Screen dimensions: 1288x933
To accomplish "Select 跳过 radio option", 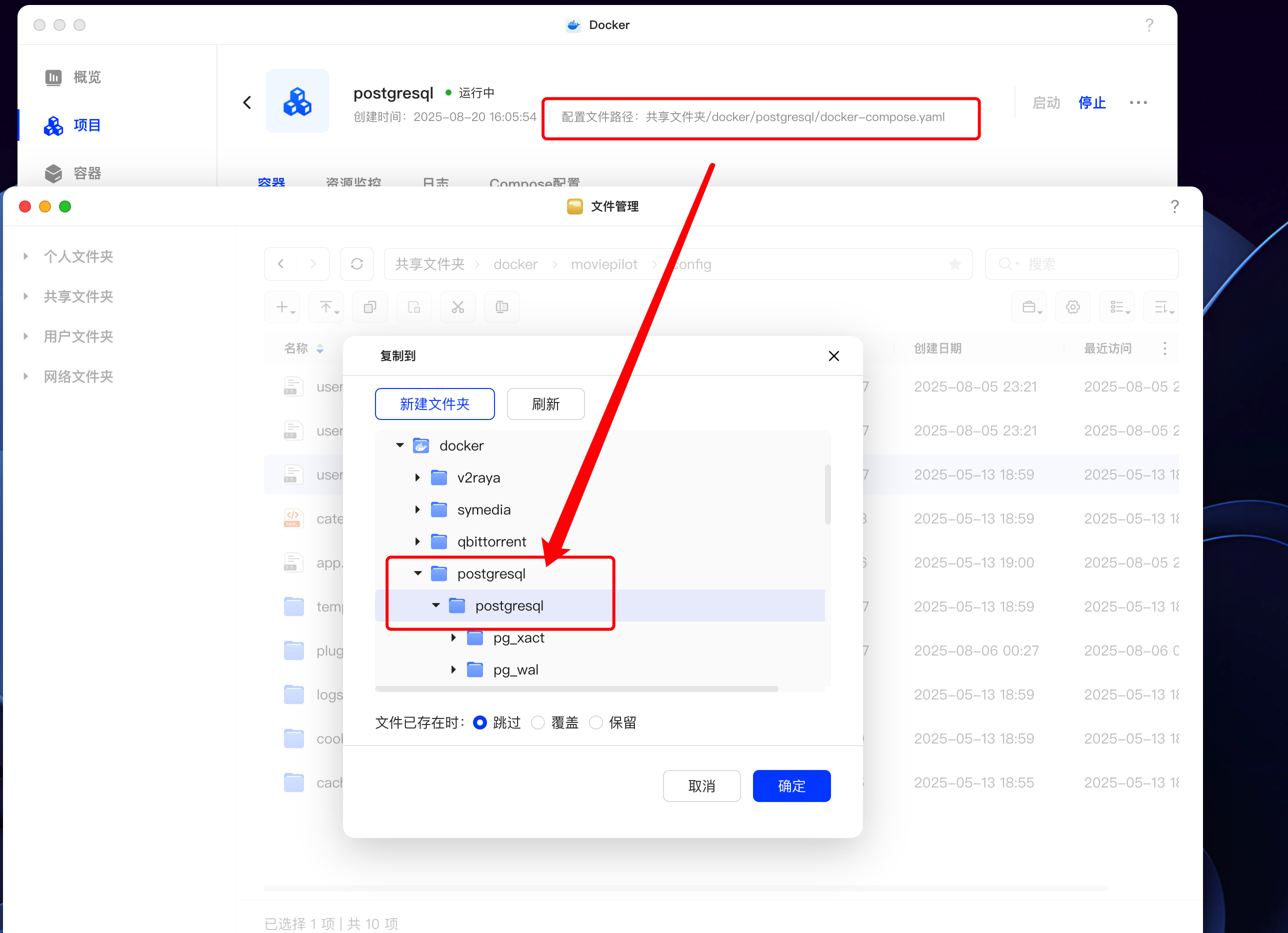I will click(x=480, y=723).
